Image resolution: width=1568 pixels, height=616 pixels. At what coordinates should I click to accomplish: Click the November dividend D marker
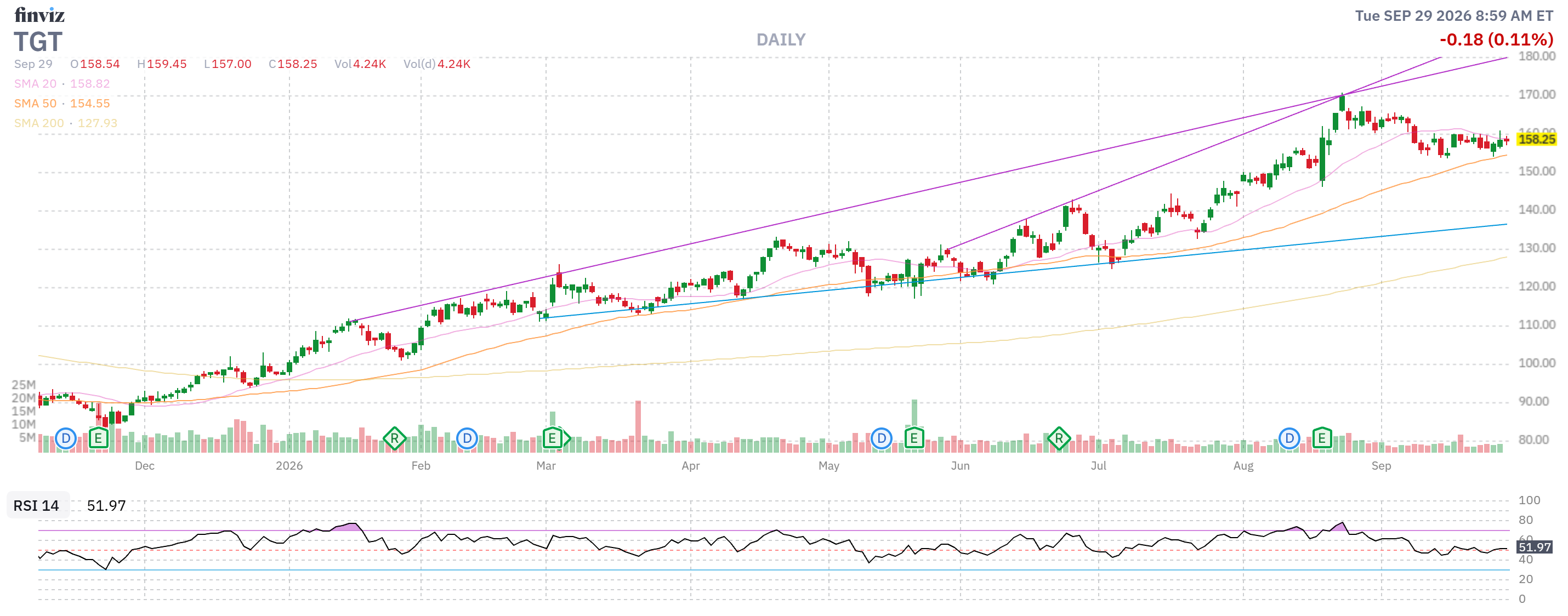[66, 438]
